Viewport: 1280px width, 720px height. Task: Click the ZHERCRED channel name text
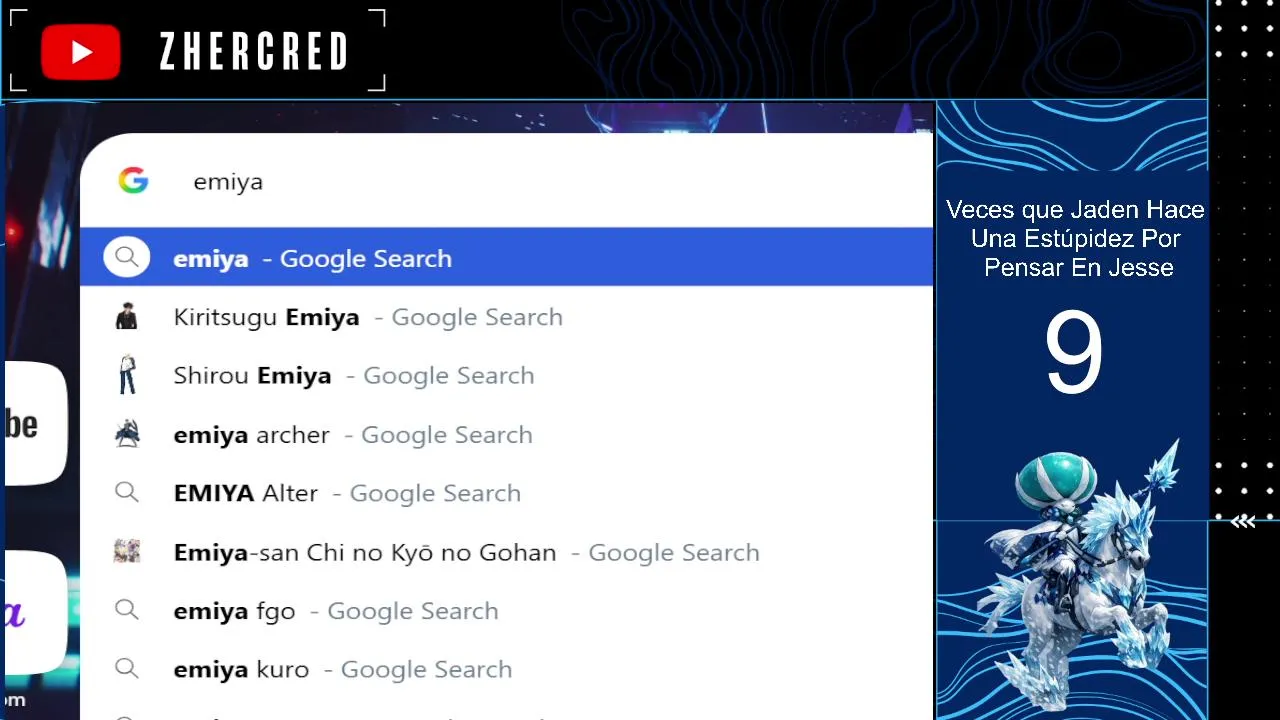254,52
